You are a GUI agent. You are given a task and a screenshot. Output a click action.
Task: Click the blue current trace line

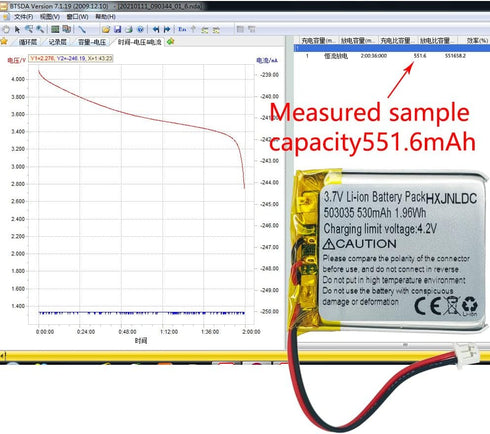[142, 313]
